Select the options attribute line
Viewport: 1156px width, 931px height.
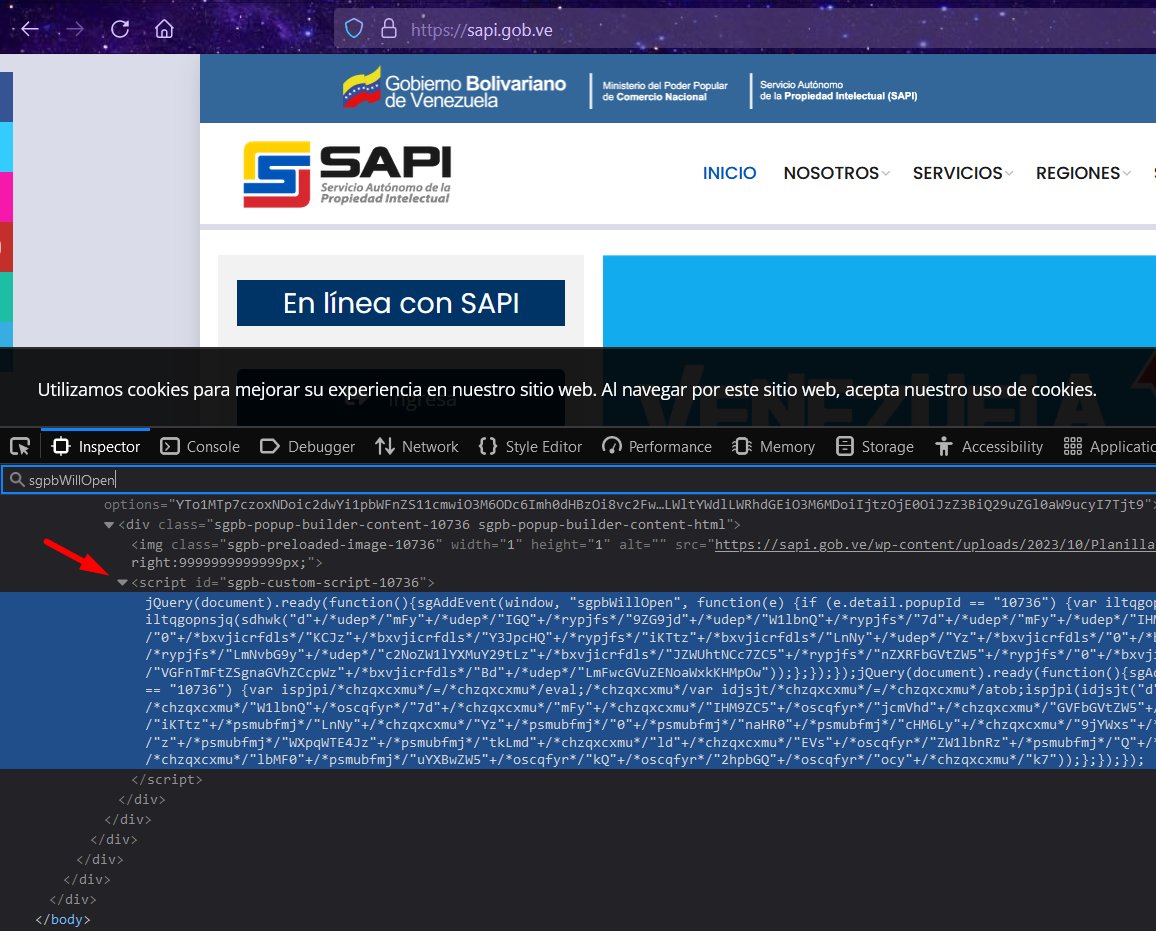627,504
